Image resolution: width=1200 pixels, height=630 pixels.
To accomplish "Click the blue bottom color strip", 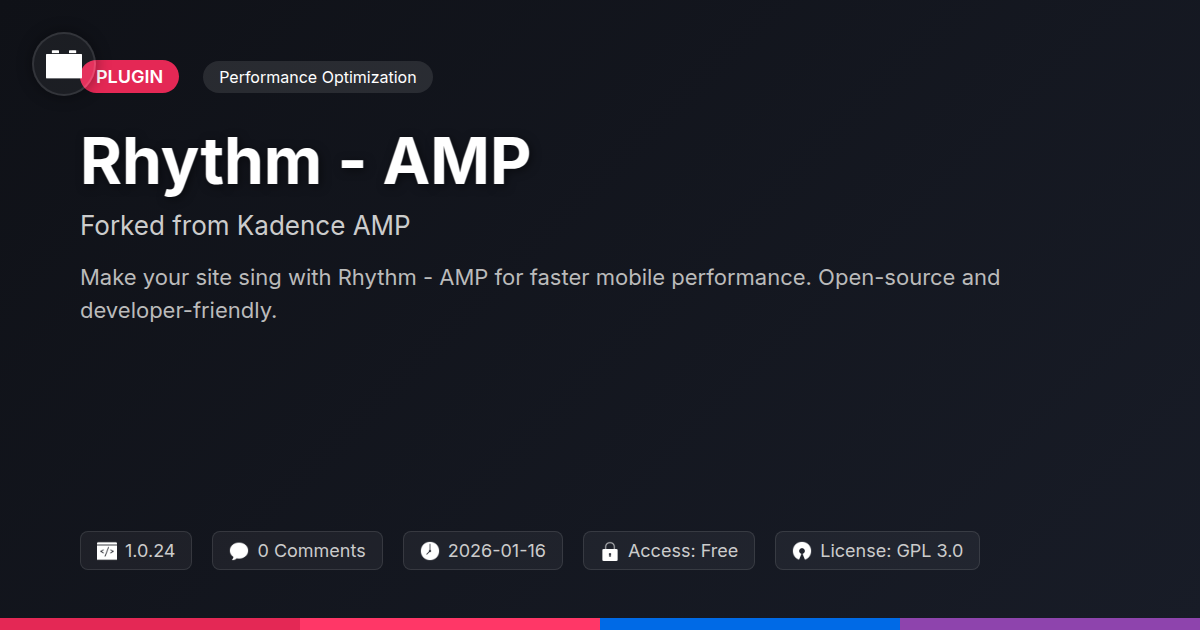I will [750, 623].
